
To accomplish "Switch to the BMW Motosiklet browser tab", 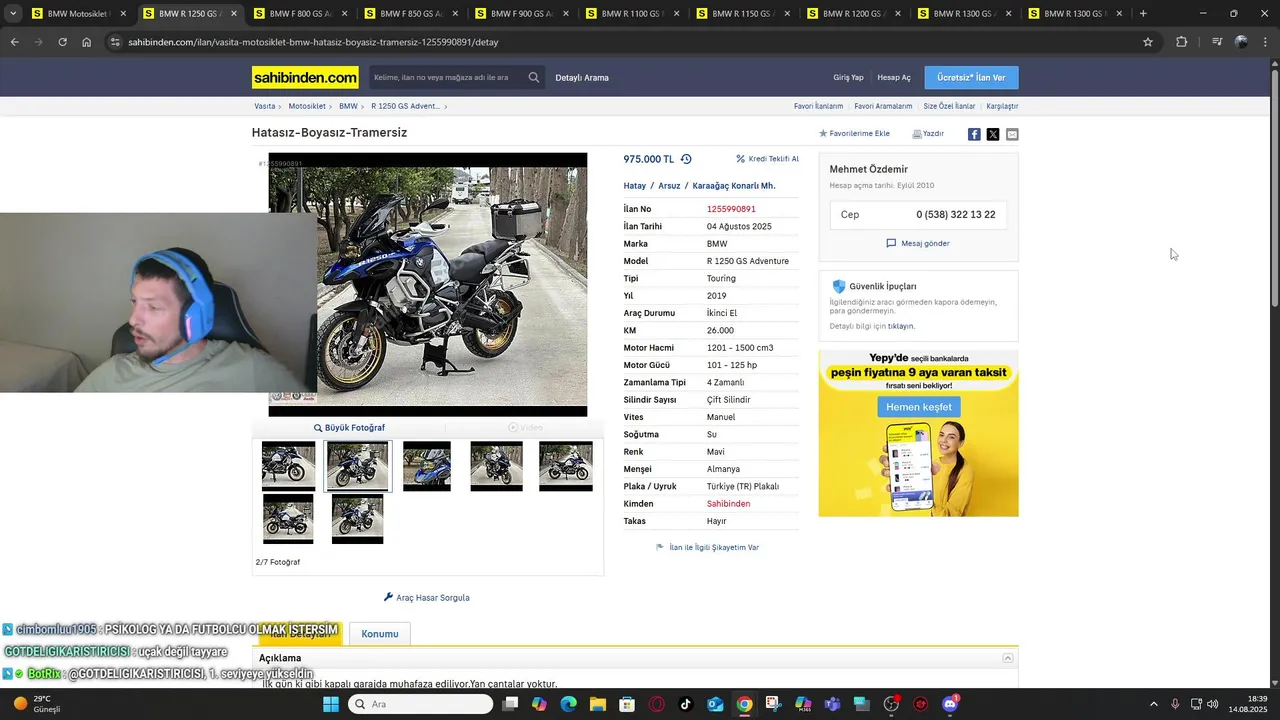I will (78, 14).
